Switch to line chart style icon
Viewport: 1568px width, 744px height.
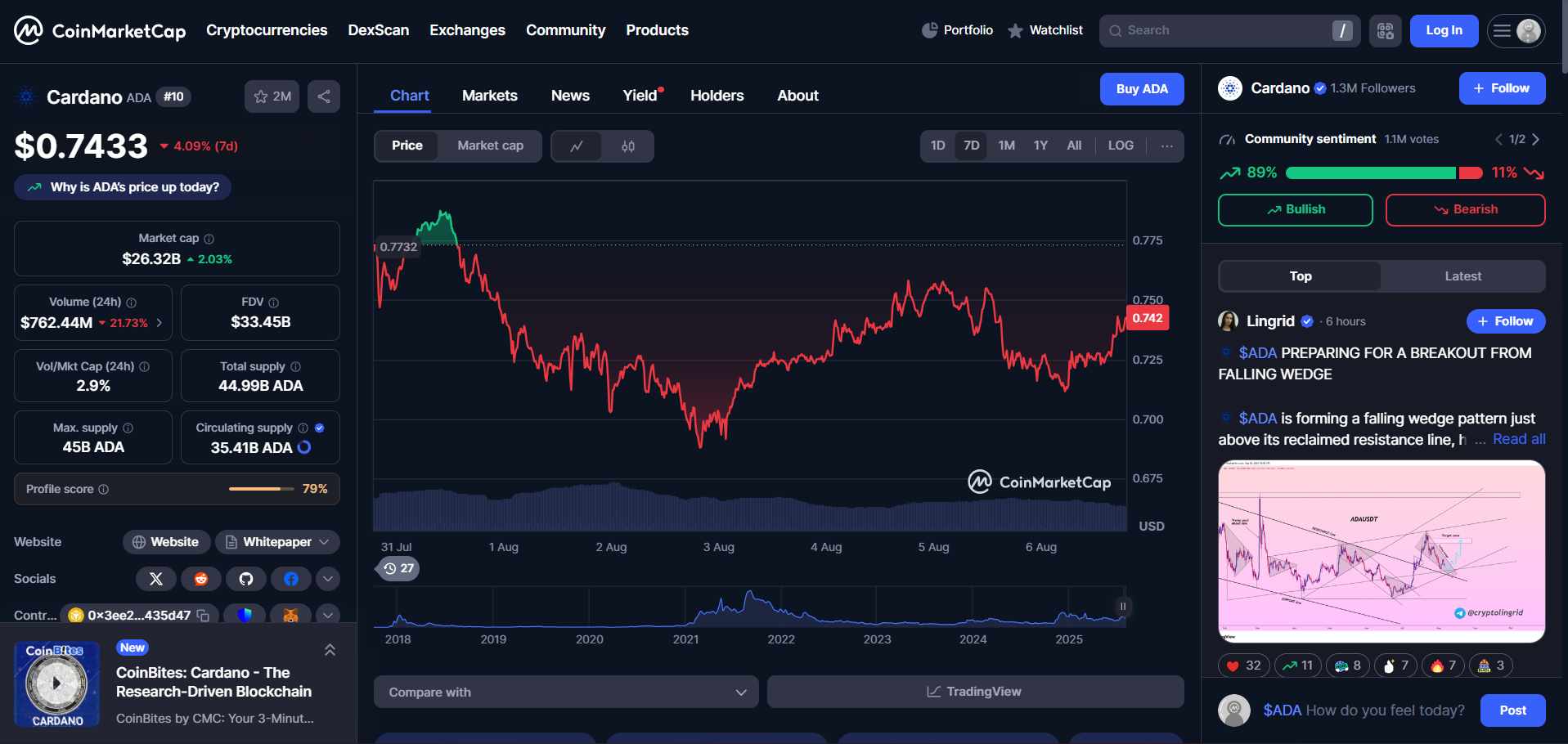[x=577, y=146]
